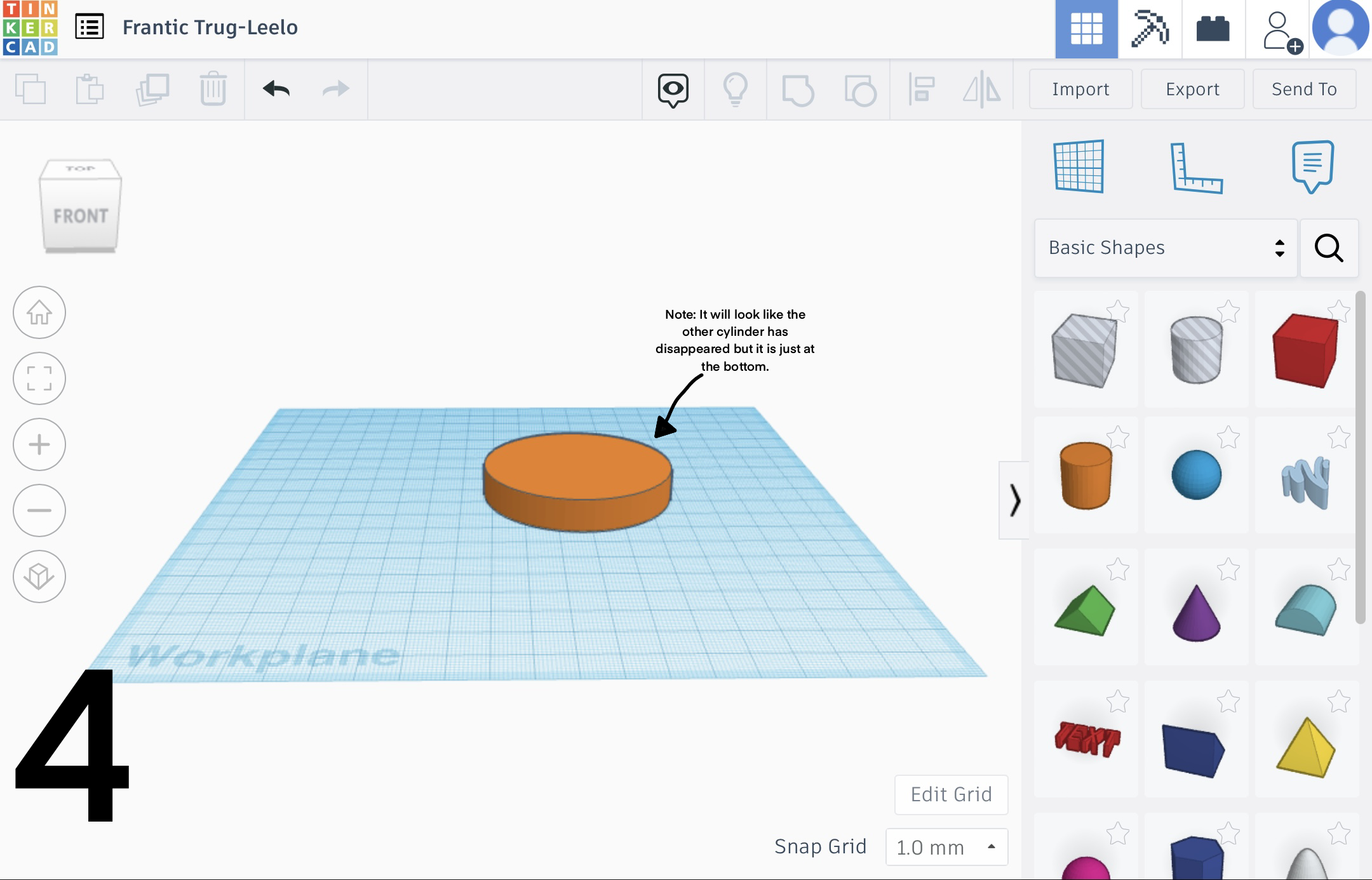
Task: Click the Group shapes icon
Action: point(798,90)
